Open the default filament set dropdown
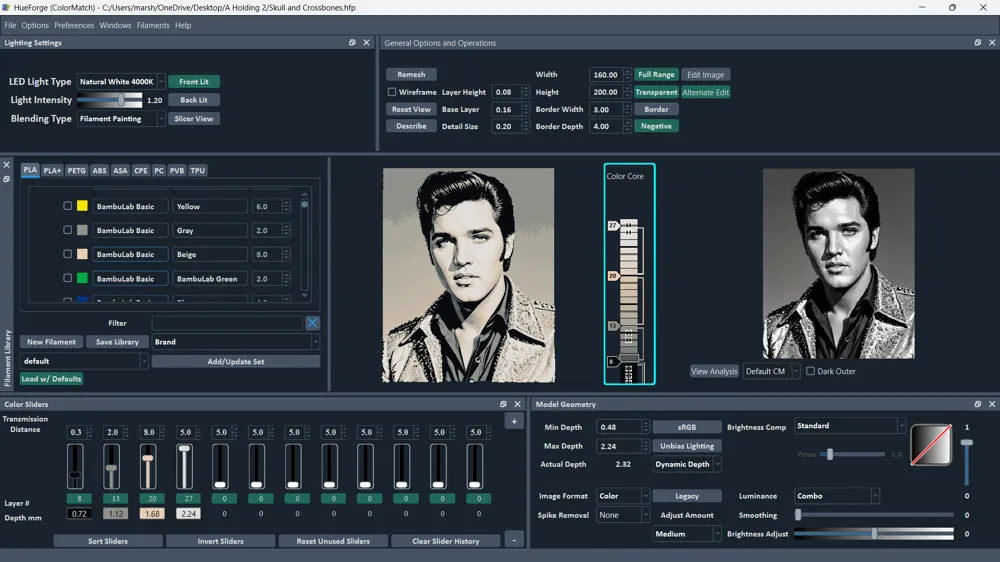 [84, 361]
